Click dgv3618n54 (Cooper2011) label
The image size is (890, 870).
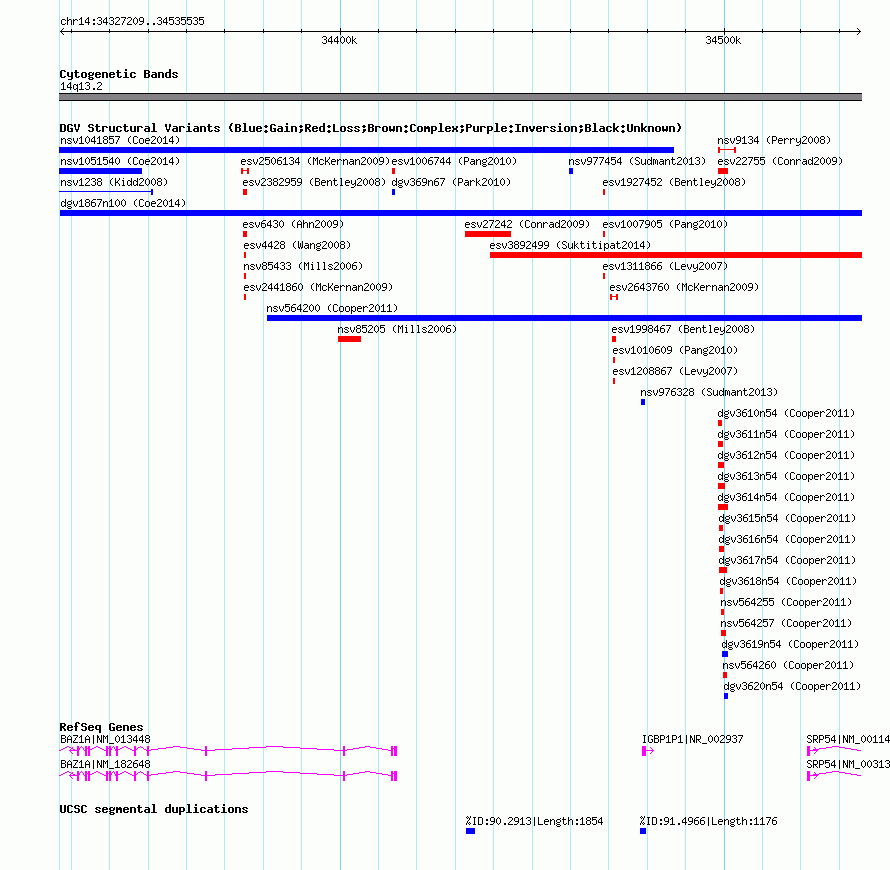[788, 581]
